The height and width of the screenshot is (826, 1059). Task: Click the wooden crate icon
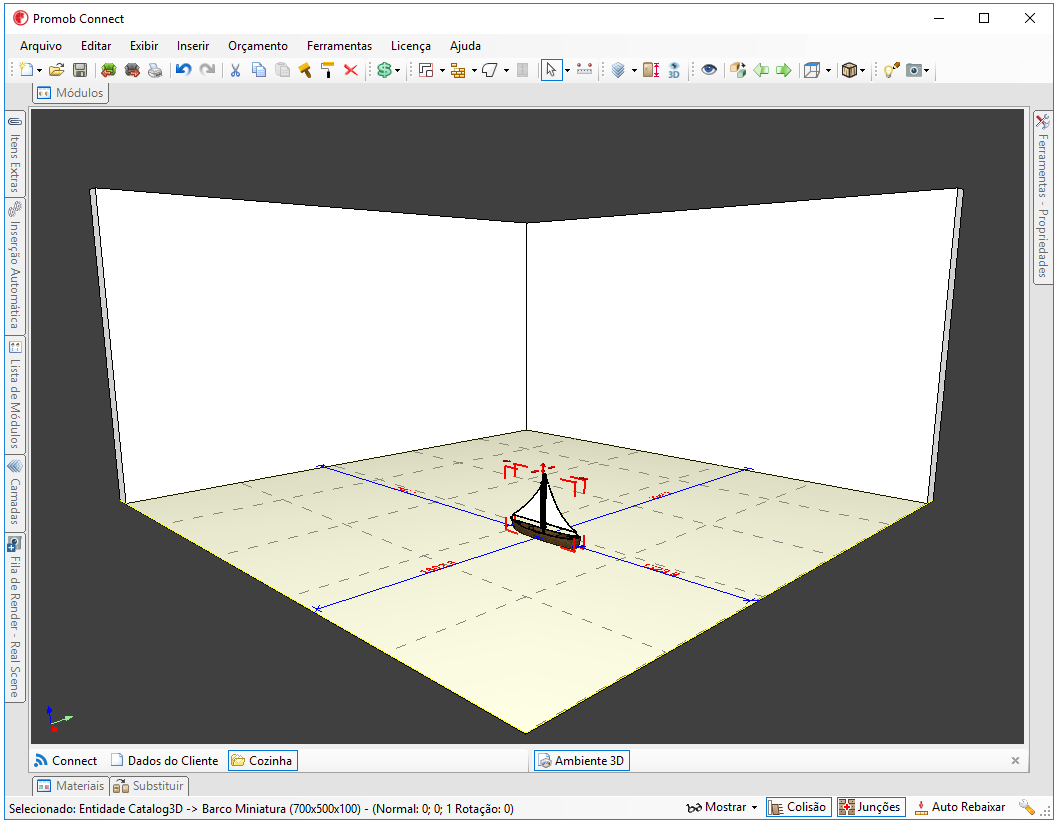click(x=849, y=70)
